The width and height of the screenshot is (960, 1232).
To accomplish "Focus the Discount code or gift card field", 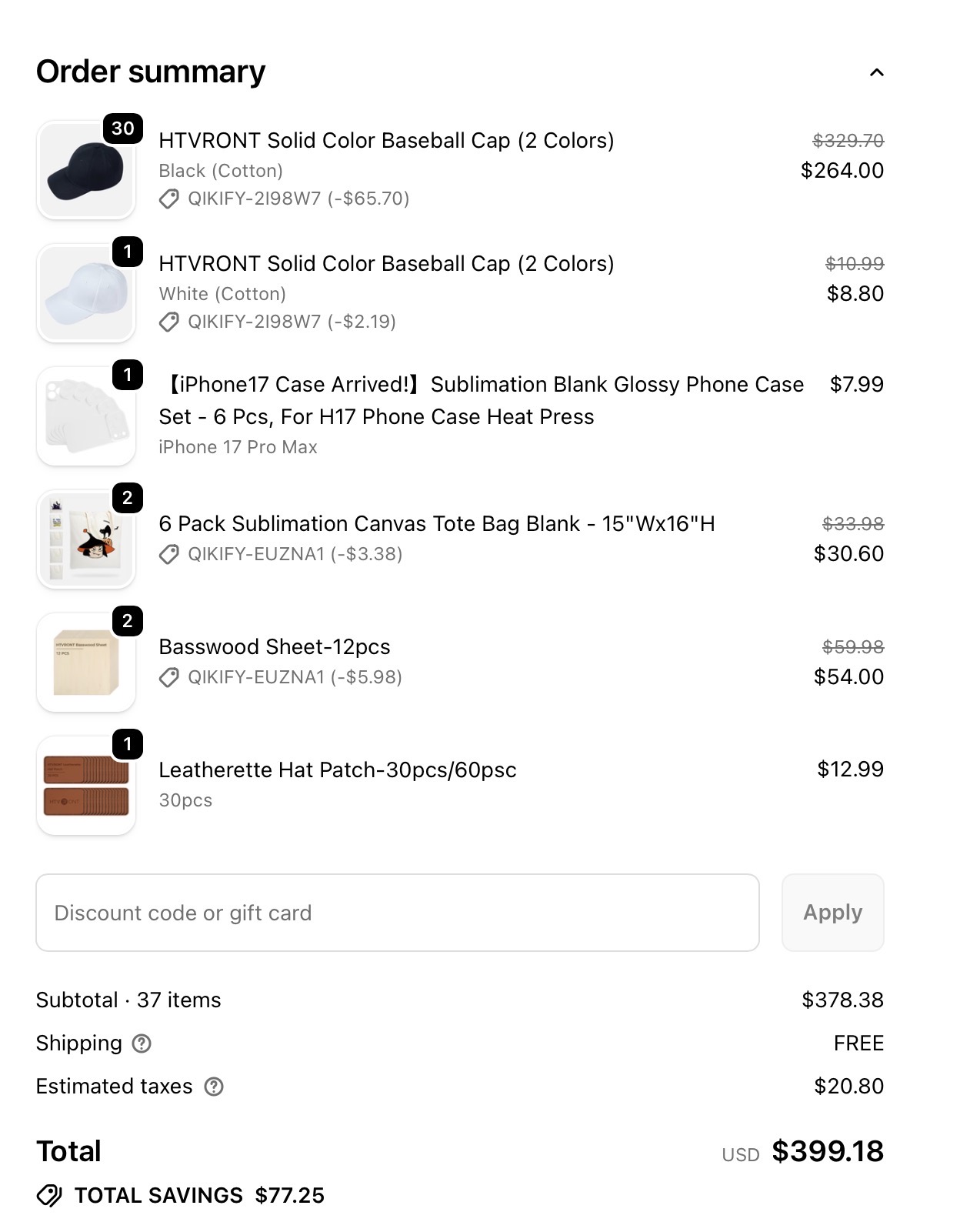I will pyautogui.click(x=397, y=913).
